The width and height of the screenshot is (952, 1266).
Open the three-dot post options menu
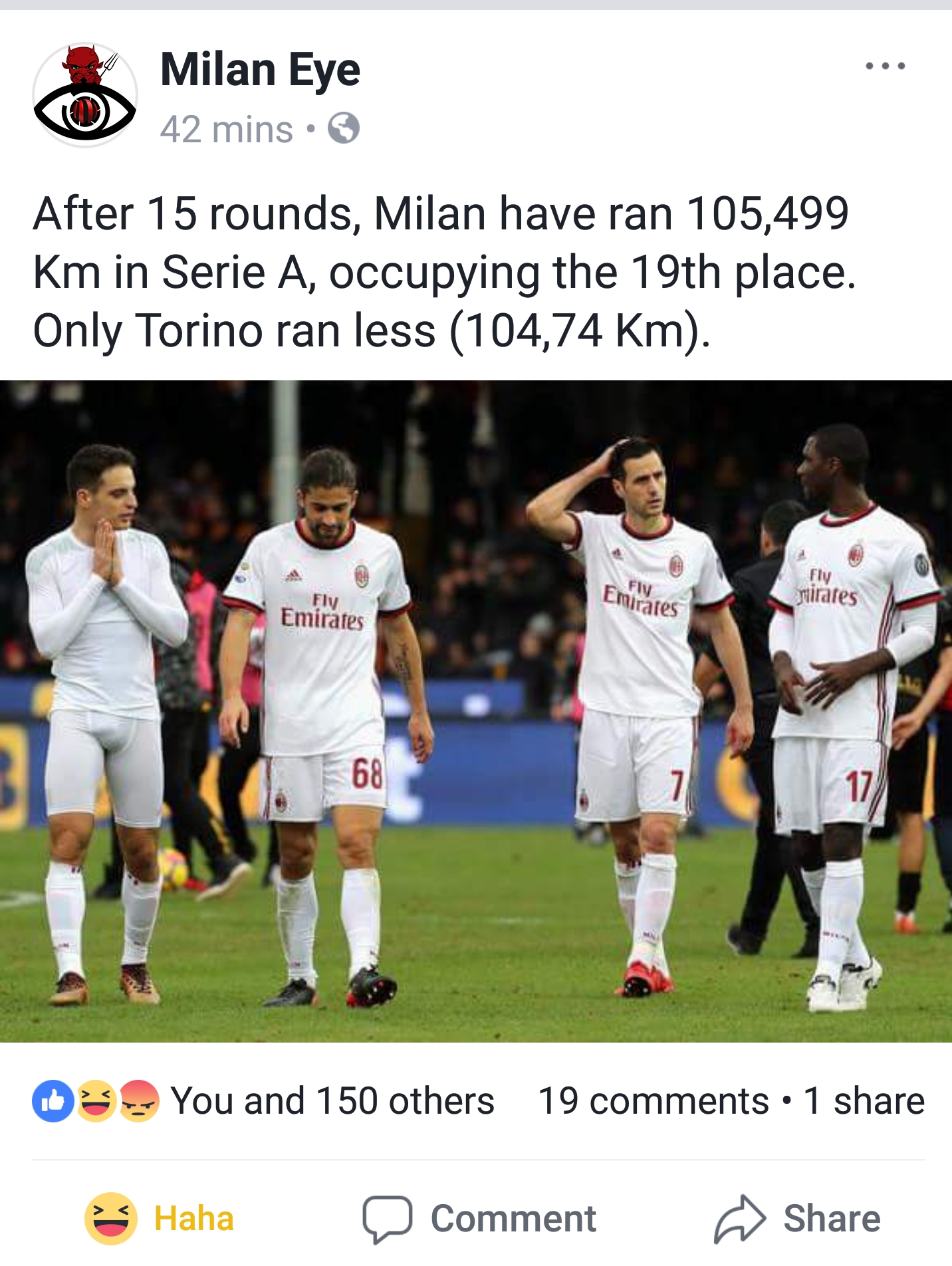click(x=885, y=66)
